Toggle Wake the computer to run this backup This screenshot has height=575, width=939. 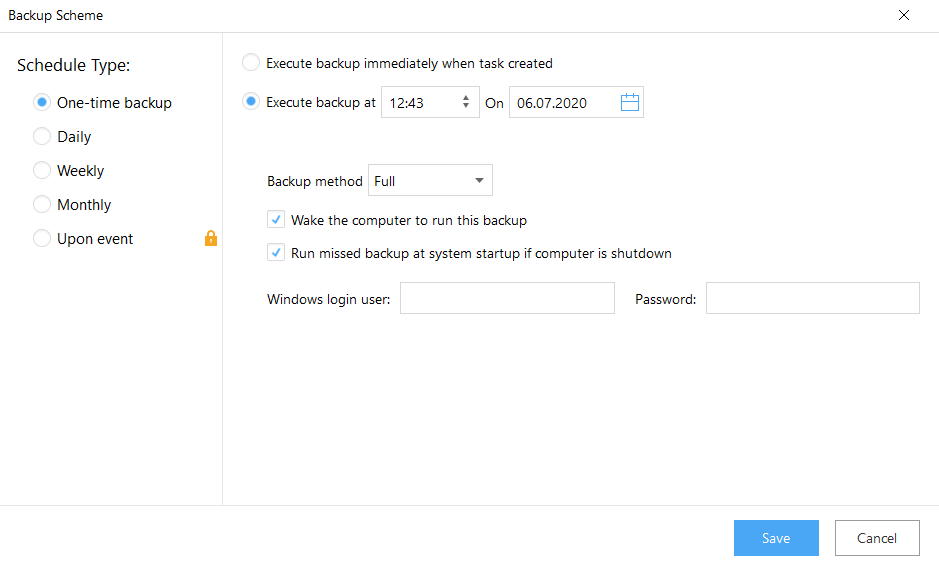(x=276, y=219)
